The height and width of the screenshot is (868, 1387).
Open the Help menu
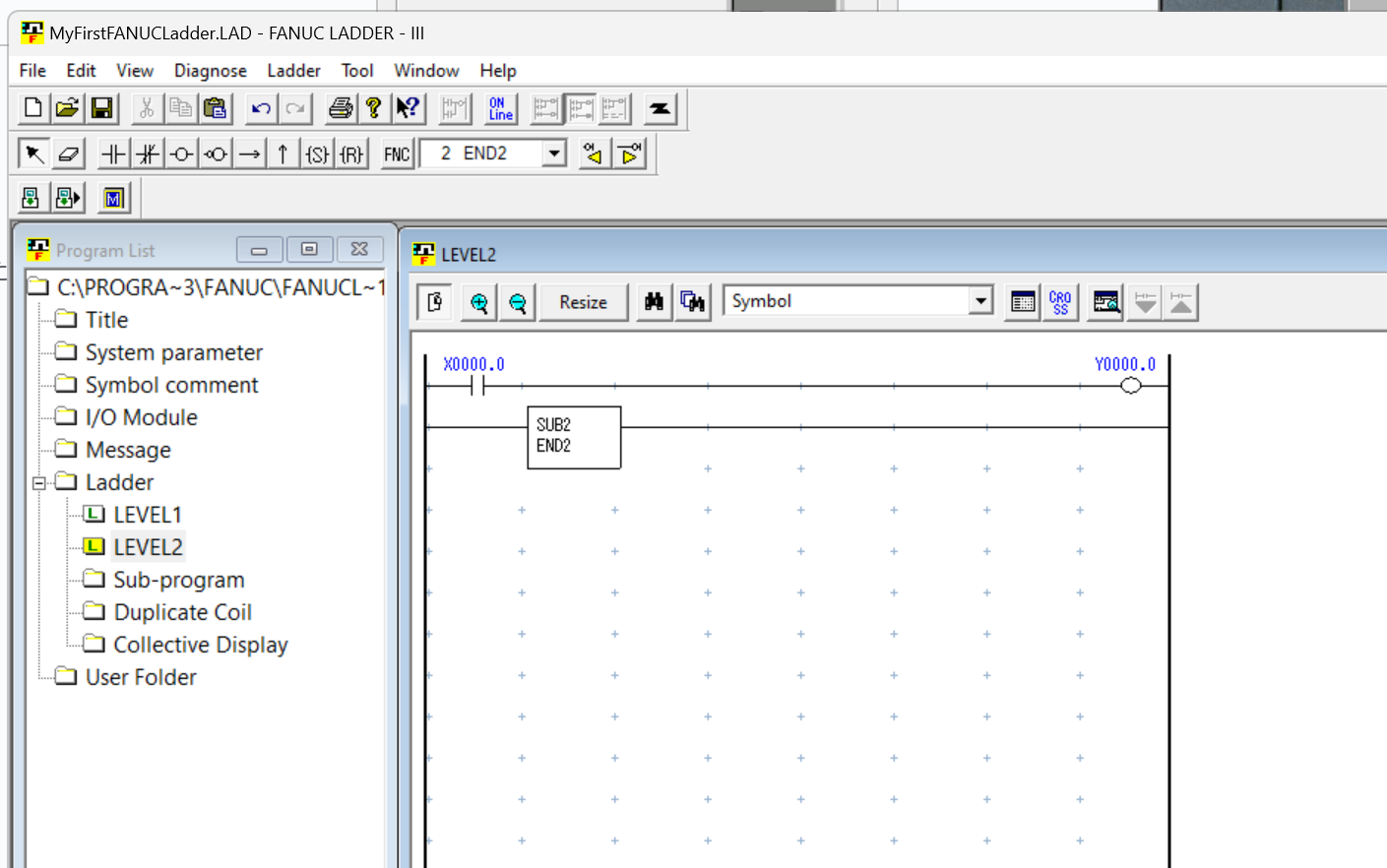point(498,71)
